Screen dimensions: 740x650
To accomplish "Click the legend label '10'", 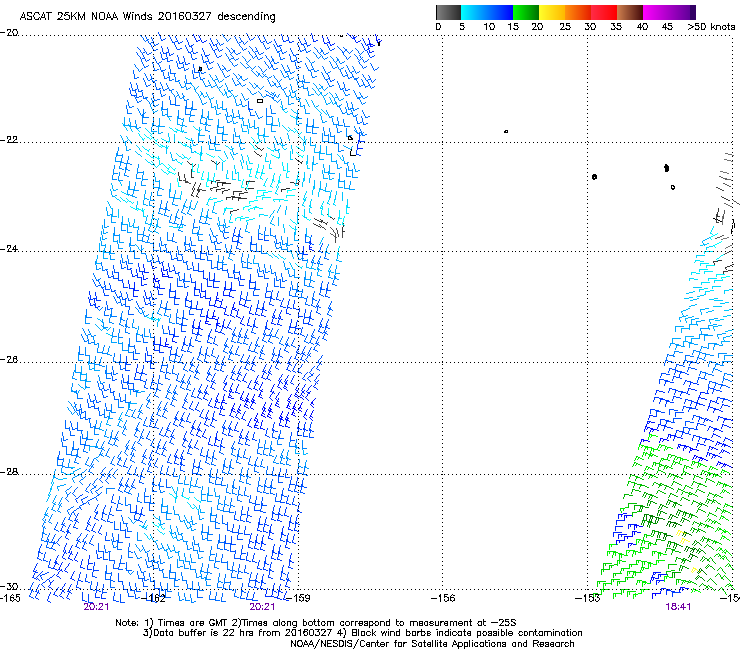I will pos(489,27).
